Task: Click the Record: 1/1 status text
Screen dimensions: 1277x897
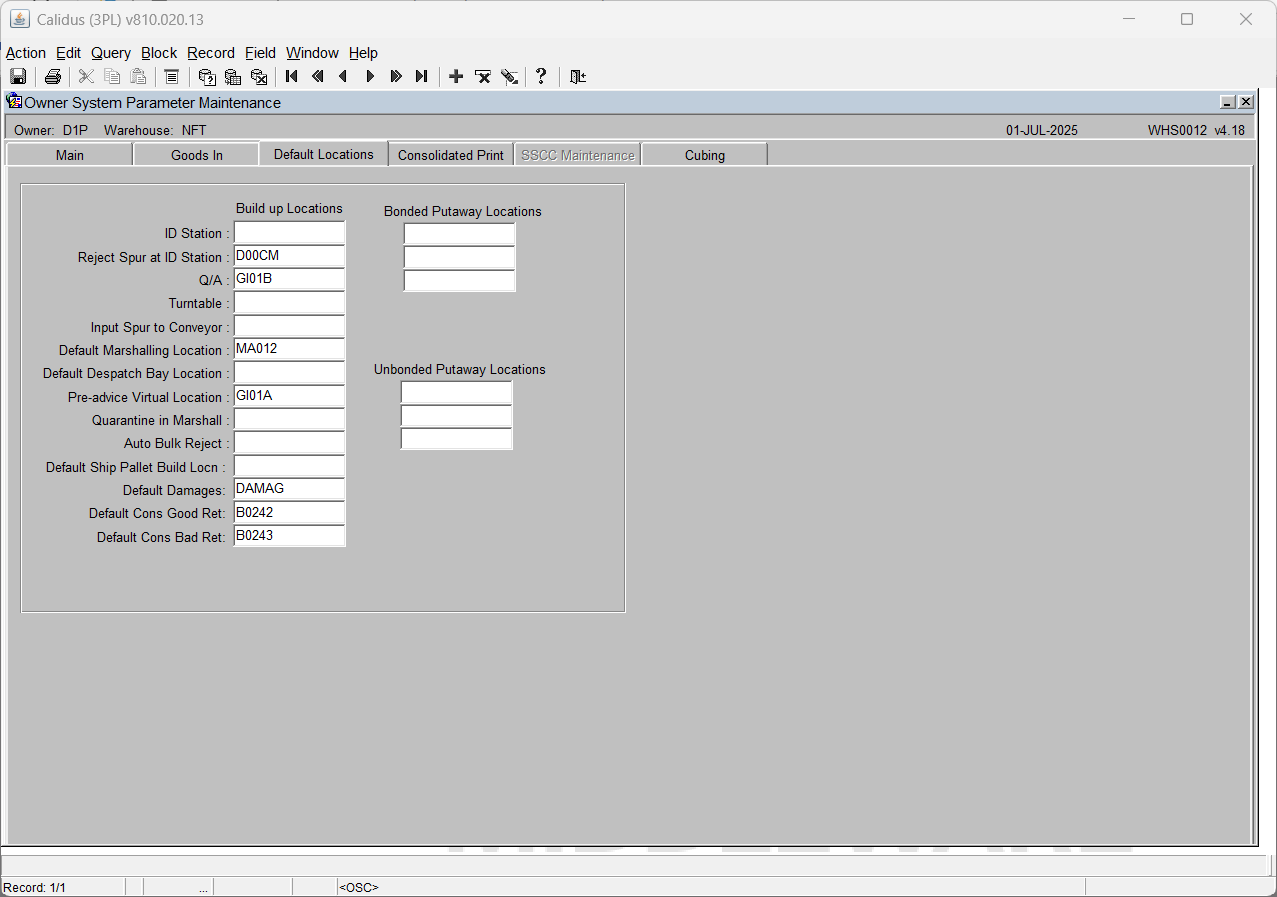Action: 35,887
